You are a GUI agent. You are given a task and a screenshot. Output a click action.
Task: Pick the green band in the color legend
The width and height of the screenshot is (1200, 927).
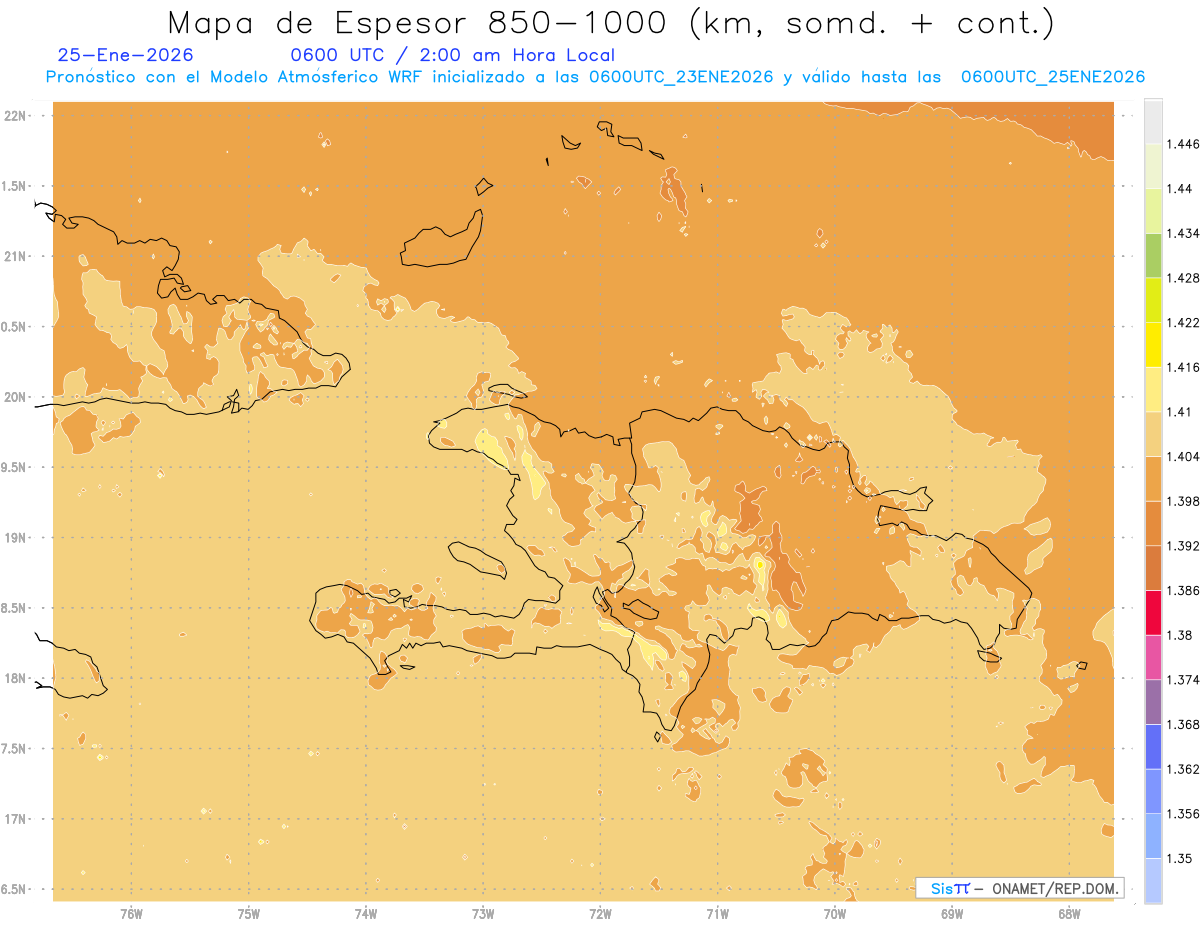coord(1153,255)
